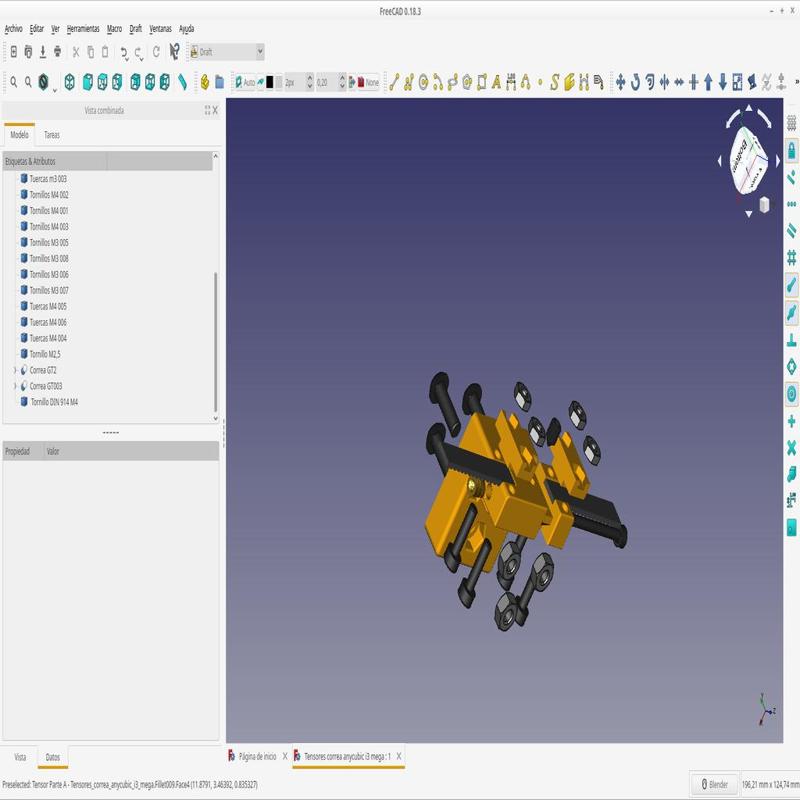Select the Draft Line tool

[x=393, y=82]
